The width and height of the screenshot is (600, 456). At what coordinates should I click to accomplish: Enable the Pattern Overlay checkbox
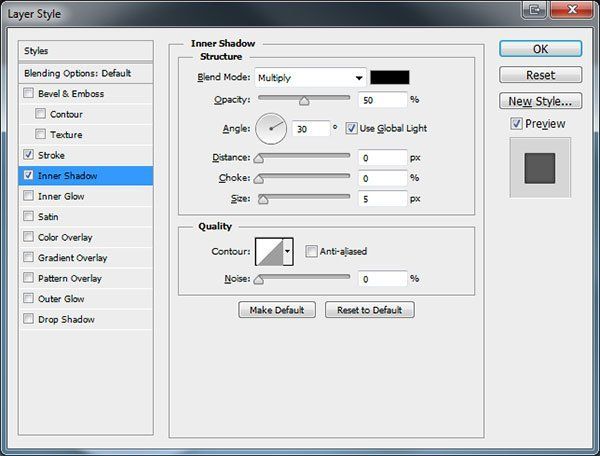tap(28, 278)
